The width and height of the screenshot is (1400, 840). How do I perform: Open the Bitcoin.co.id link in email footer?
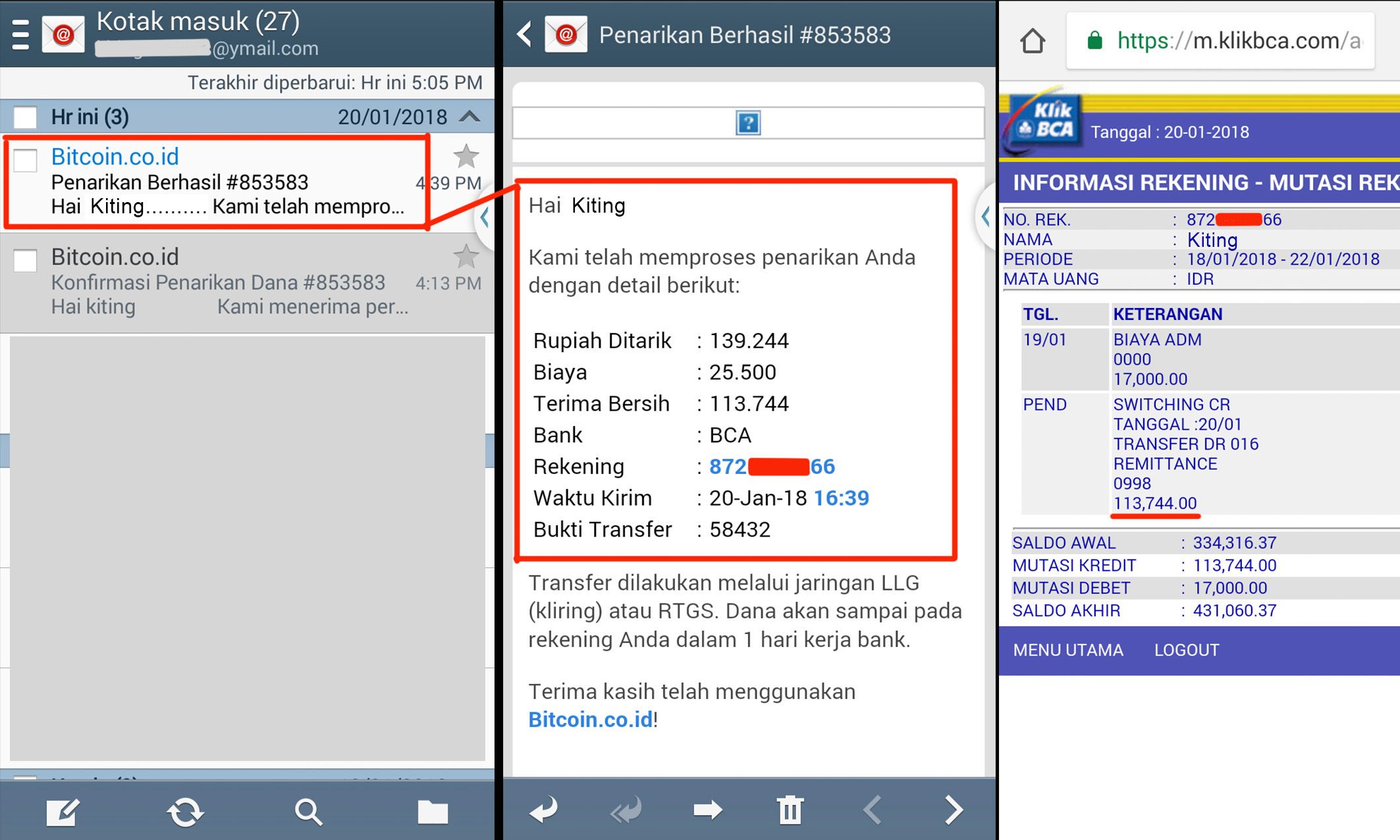591,720
